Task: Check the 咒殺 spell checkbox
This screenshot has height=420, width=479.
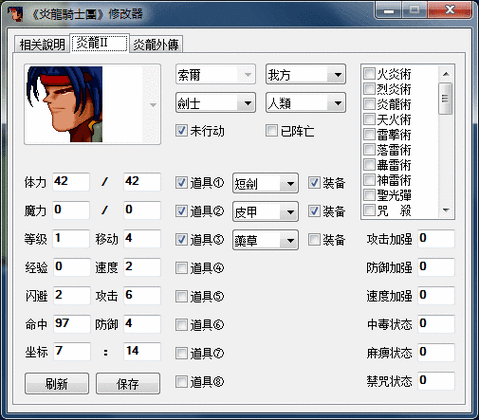Action: (x=369, y=210)
